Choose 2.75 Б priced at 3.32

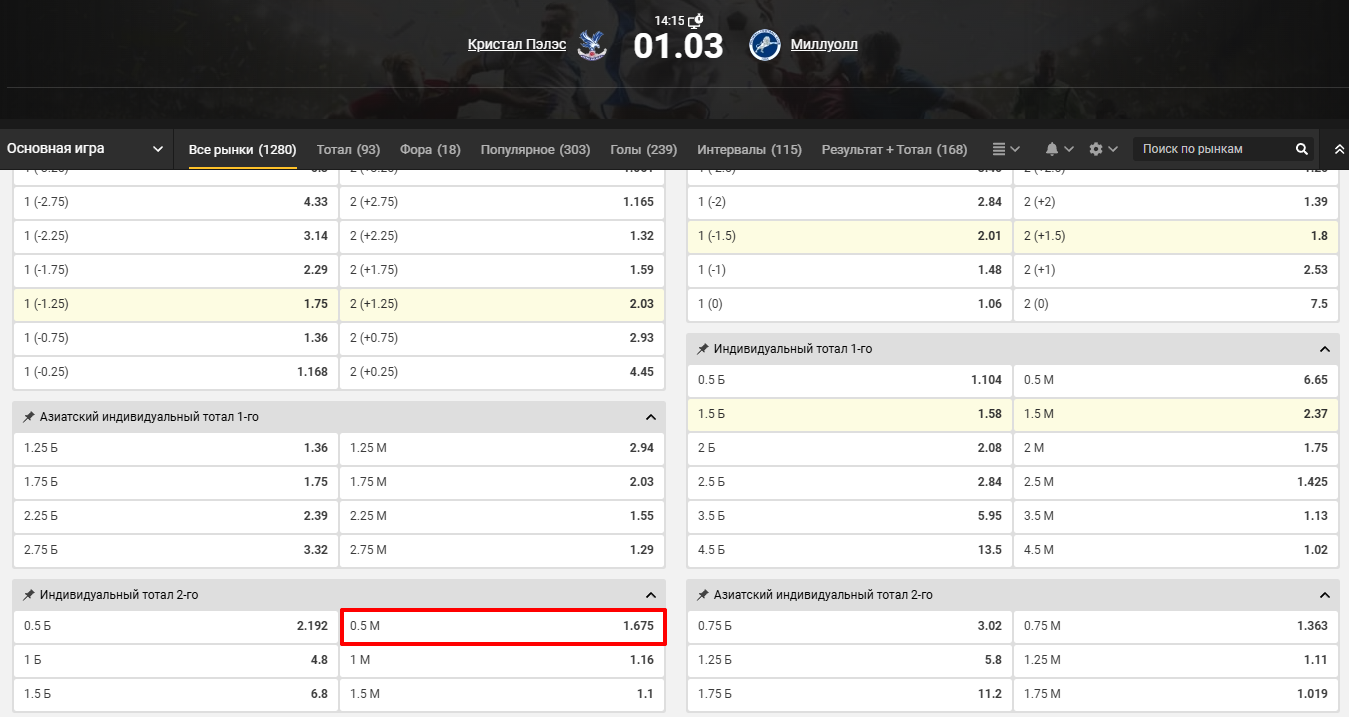176,550
